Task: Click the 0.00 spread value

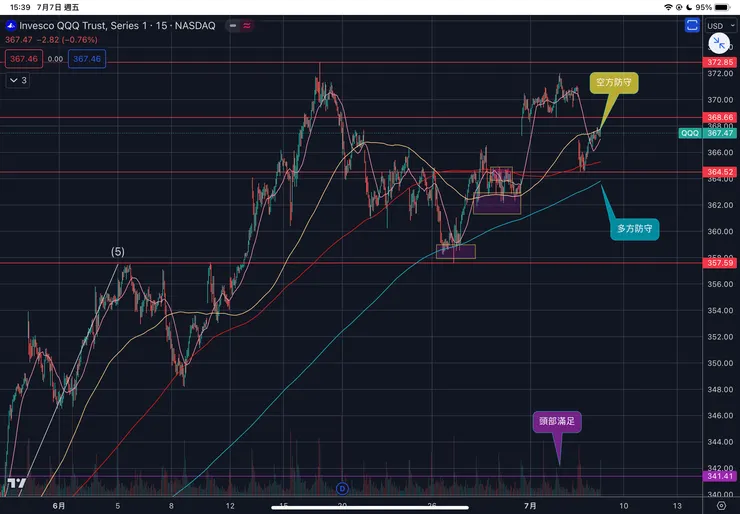Action: point(55,59)
